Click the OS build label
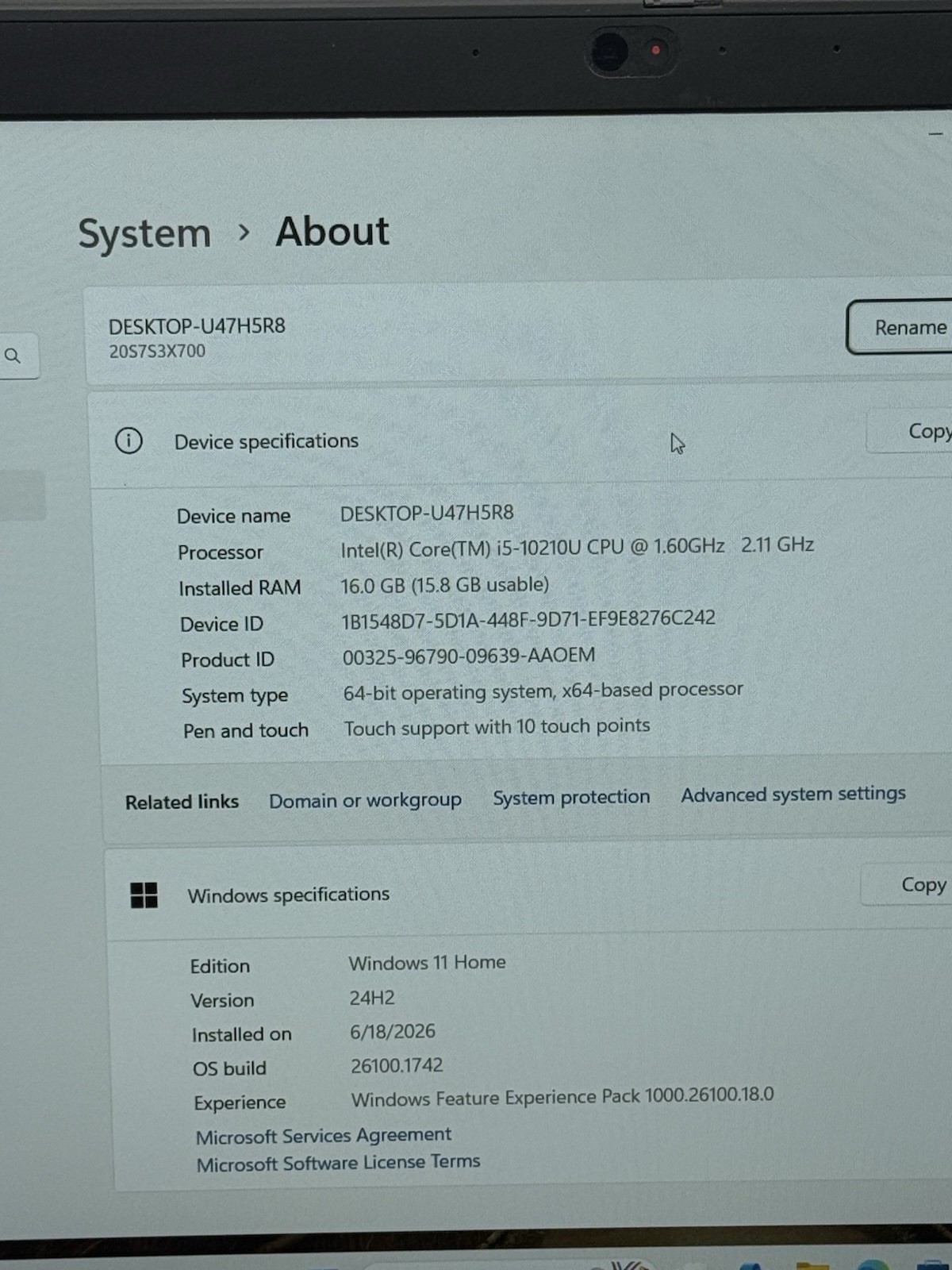The height and width of the screenshot is (1270, 952). click(x=229, y=1068)
